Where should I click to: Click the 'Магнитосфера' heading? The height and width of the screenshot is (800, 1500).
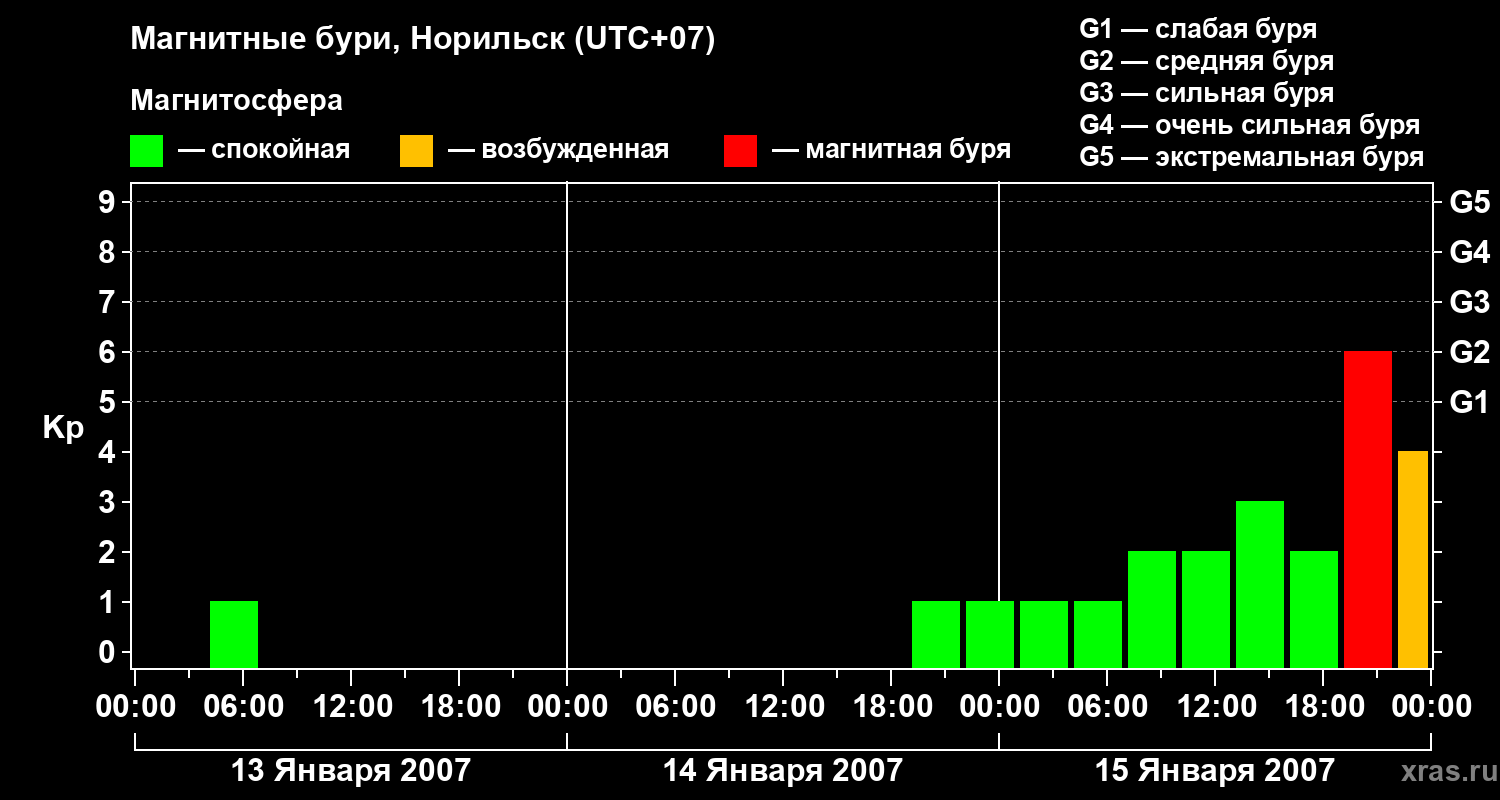[x=236, y=101]
